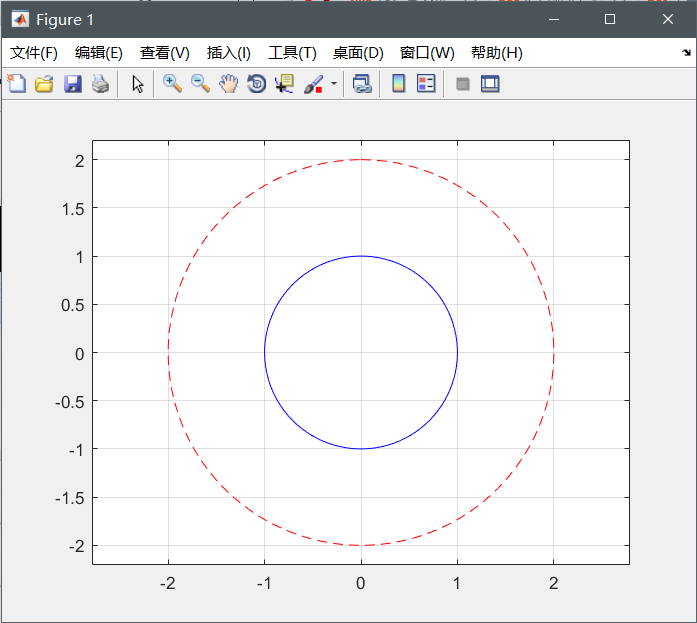Click the Hide Plot Tools icon
Viewport: 697px width, 623px height.
click(463, 84)
